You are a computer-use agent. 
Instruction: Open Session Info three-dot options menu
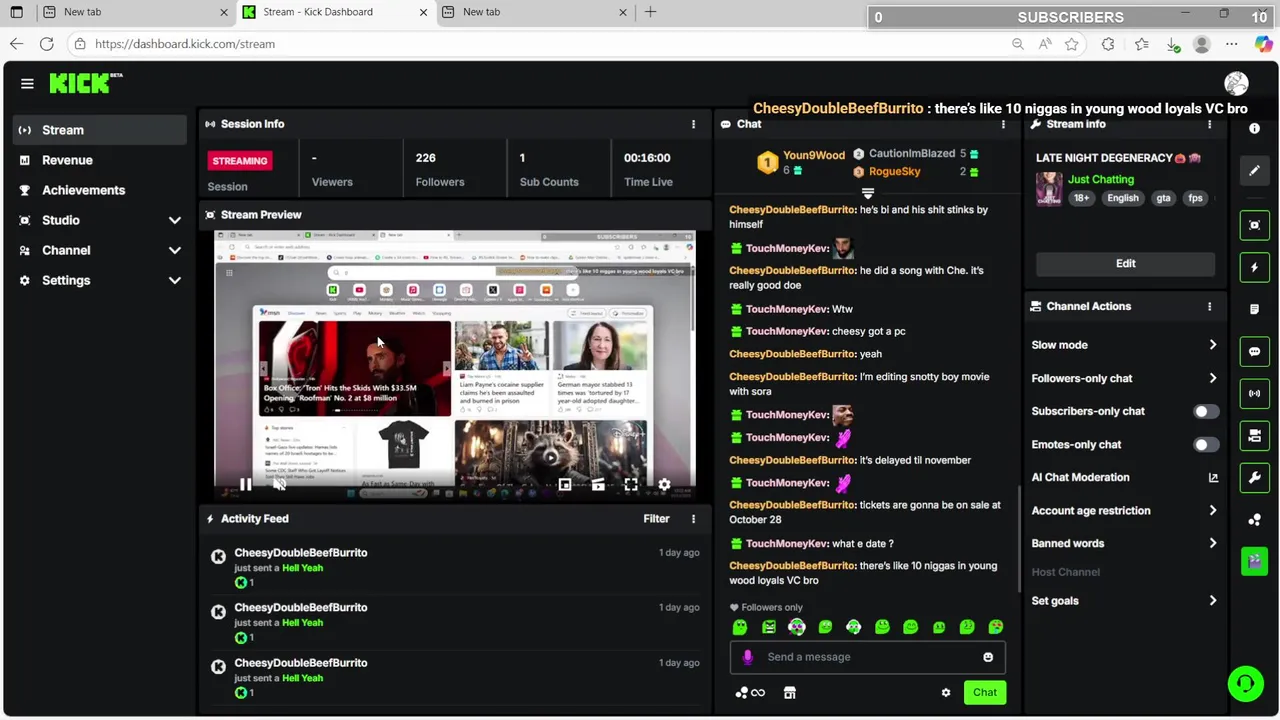[693, 124]
